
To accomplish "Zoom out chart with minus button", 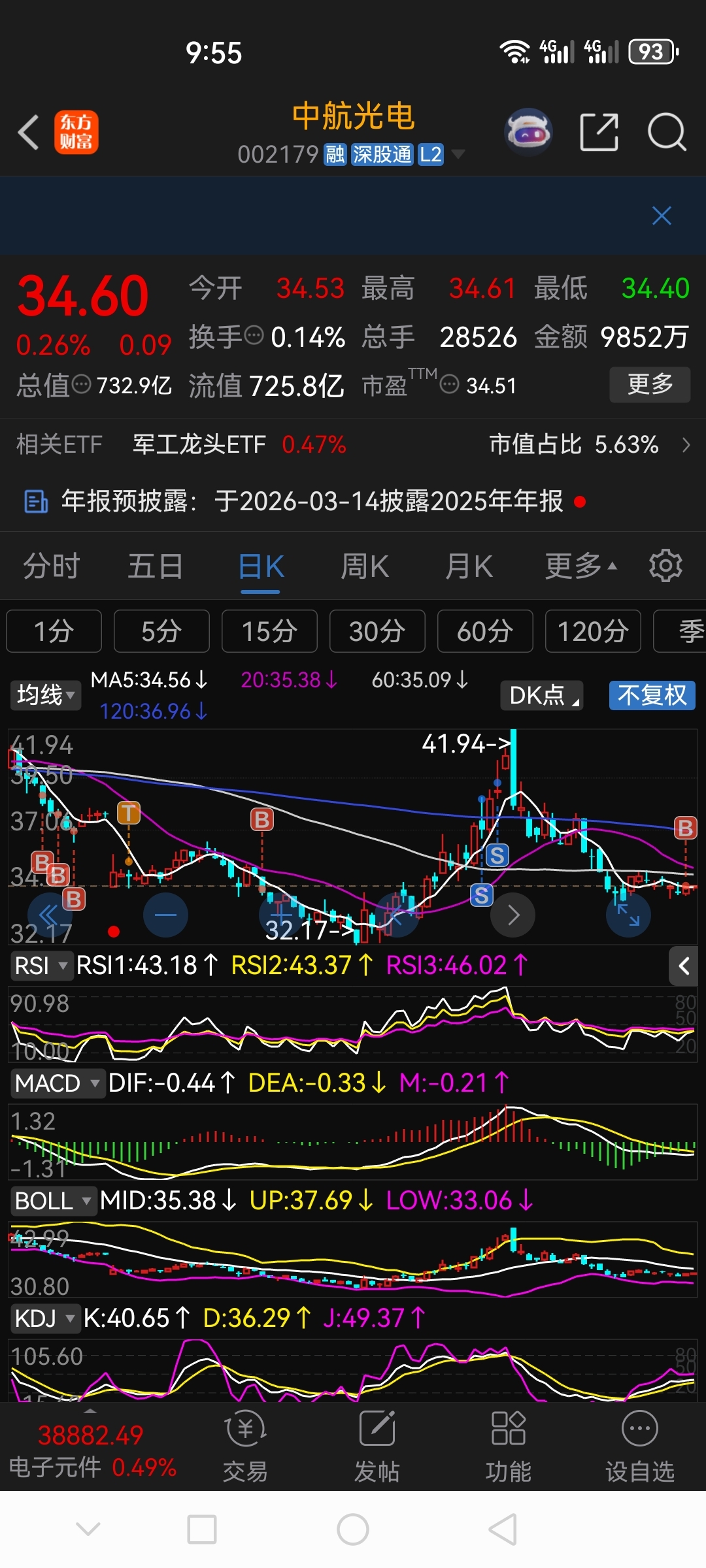I will click(165, 915).
